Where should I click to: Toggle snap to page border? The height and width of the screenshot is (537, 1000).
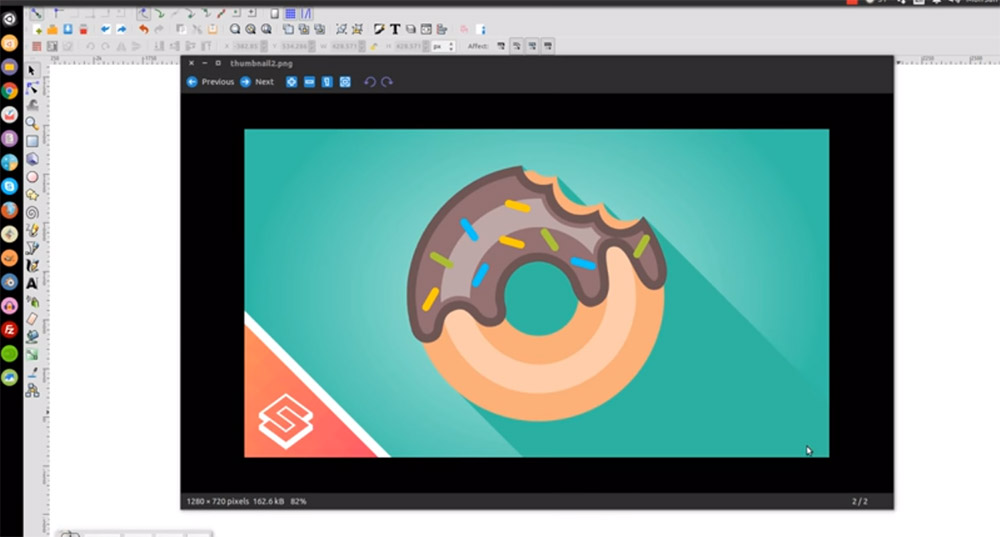click(274, 13)
